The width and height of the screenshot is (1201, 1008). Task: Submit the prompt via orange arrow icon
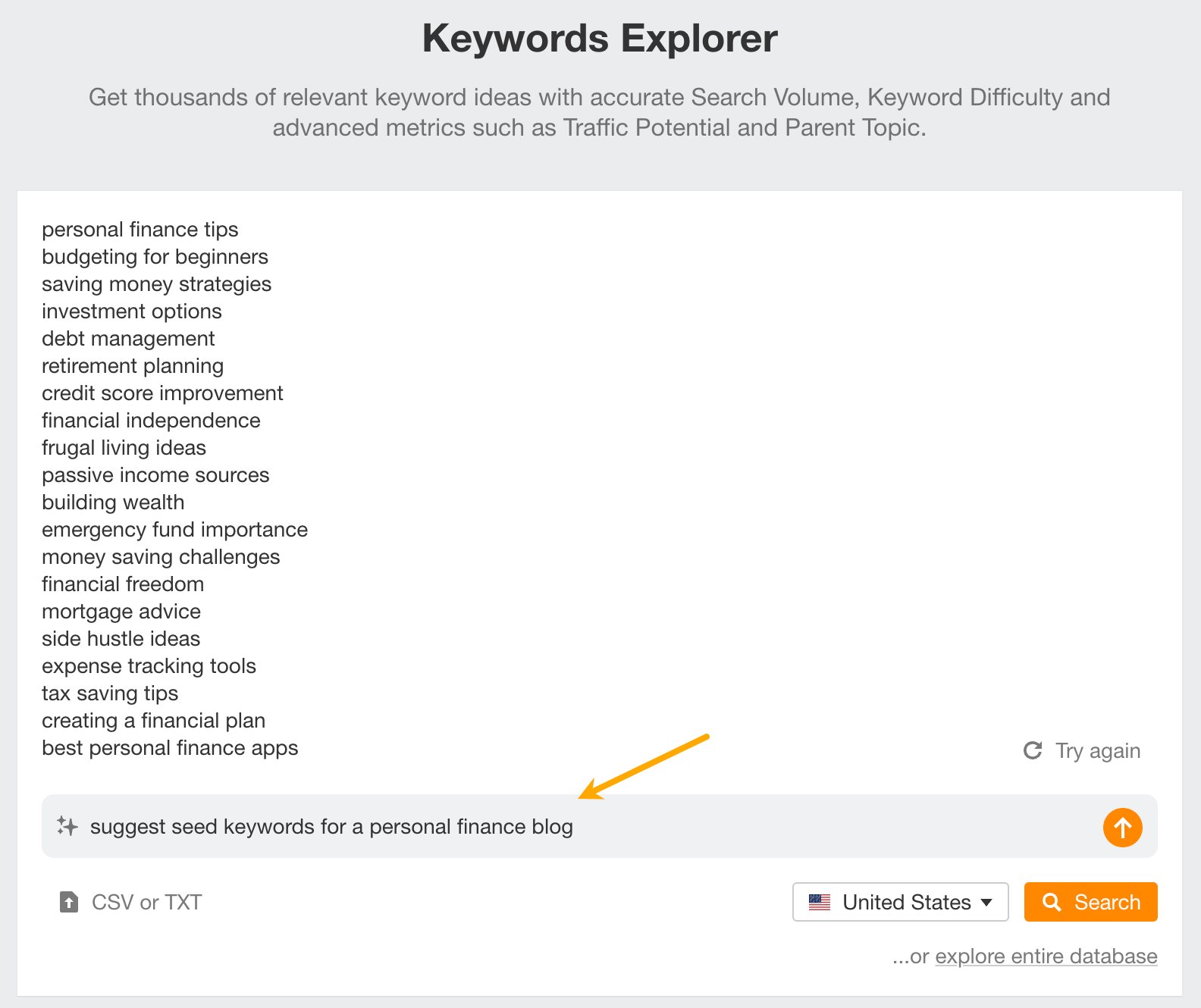coord(1122,828)
